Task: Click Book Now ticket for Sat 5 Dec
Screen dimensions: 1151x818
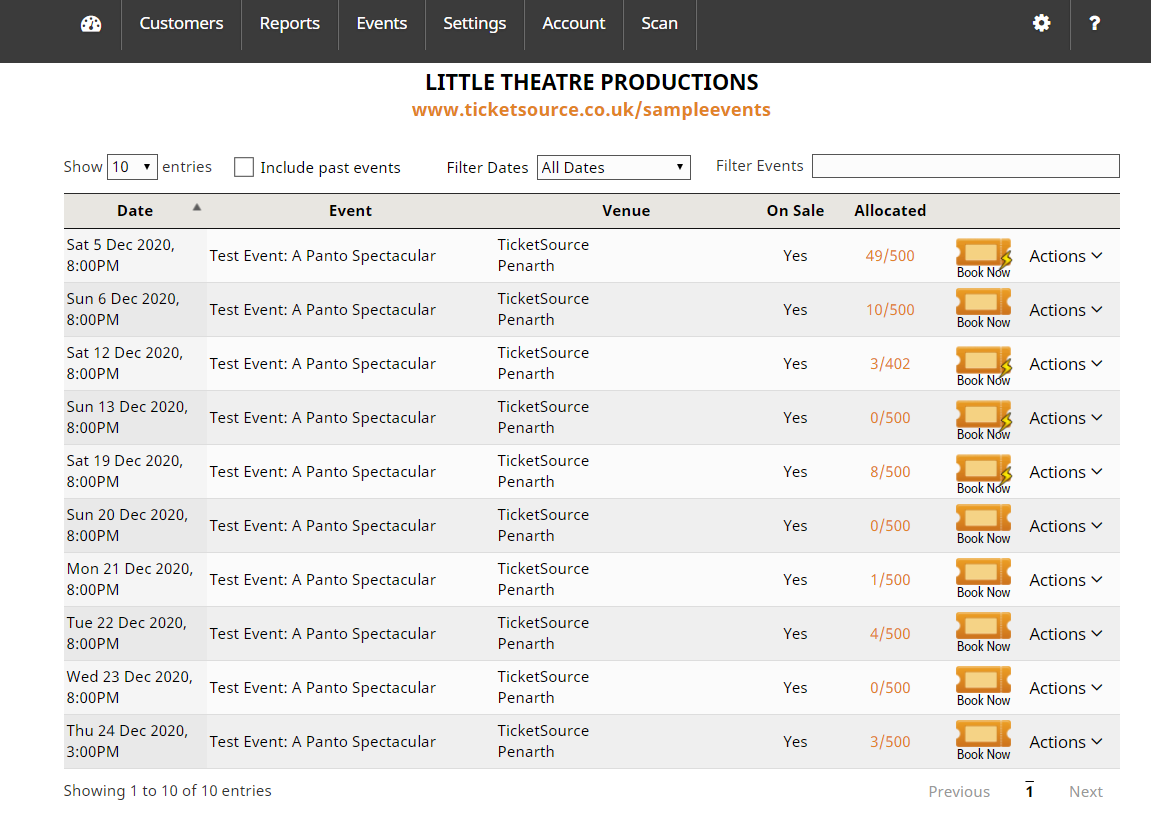Action: point(983,257)
